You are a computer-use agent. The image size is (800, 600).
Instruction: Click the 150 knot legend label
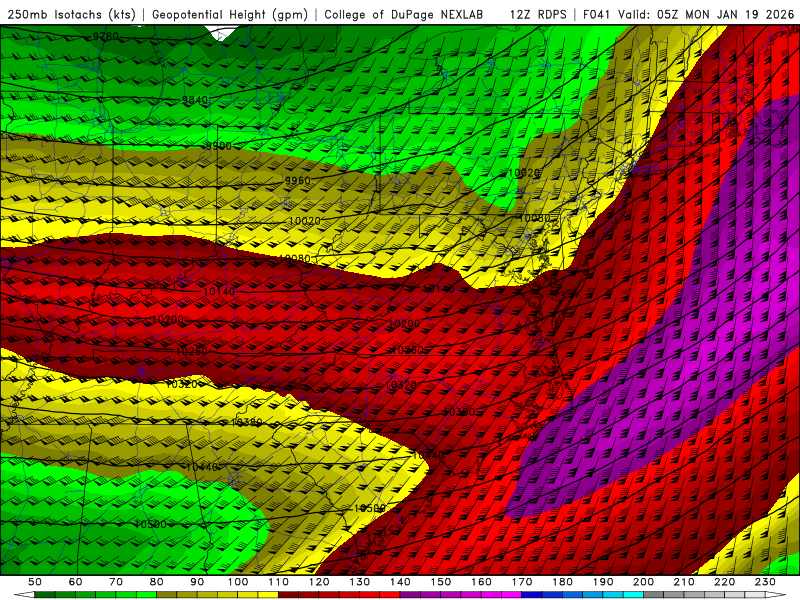pos(441,582)
